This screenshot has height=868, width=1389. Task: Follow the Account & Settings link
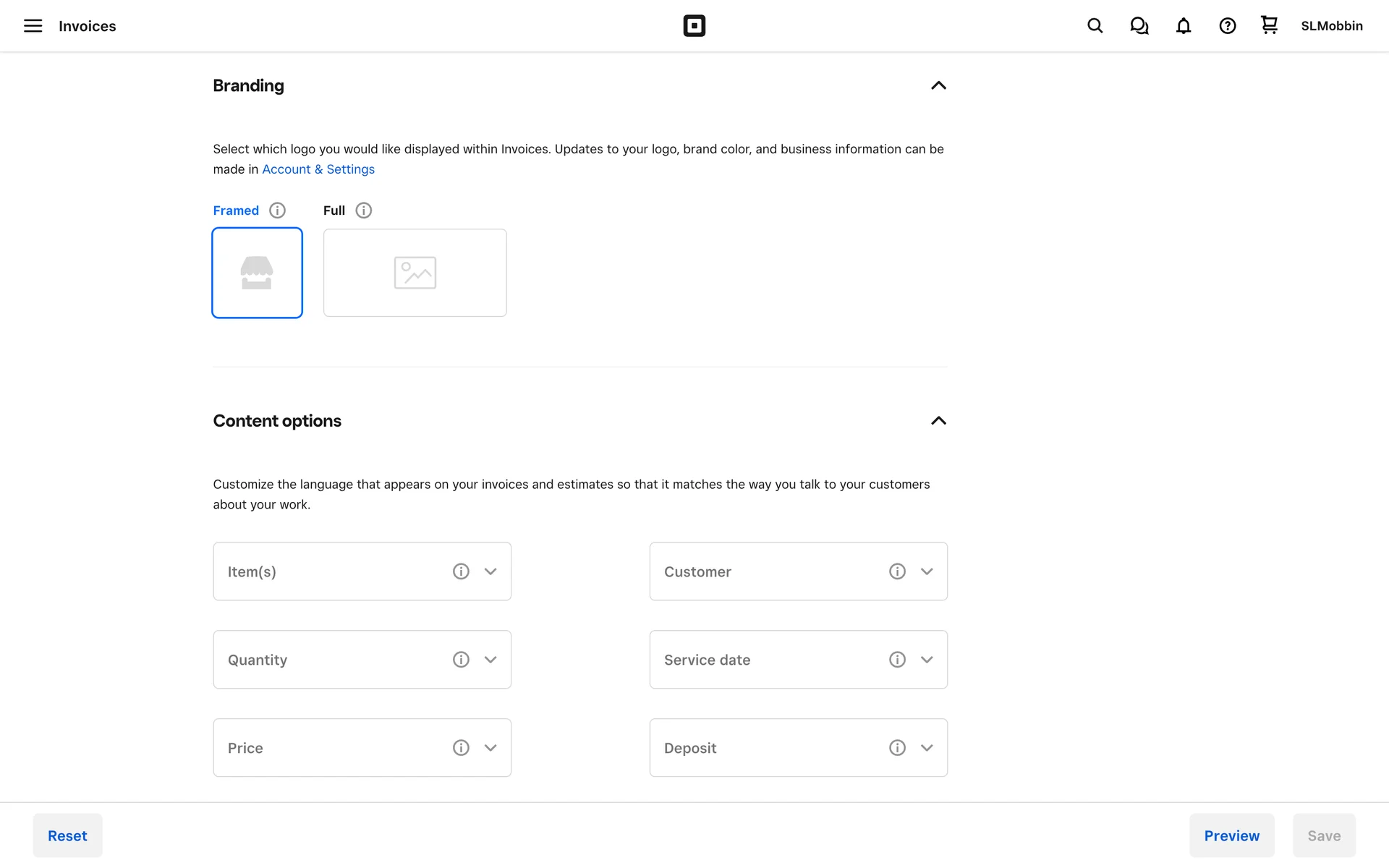coord(318,169)
